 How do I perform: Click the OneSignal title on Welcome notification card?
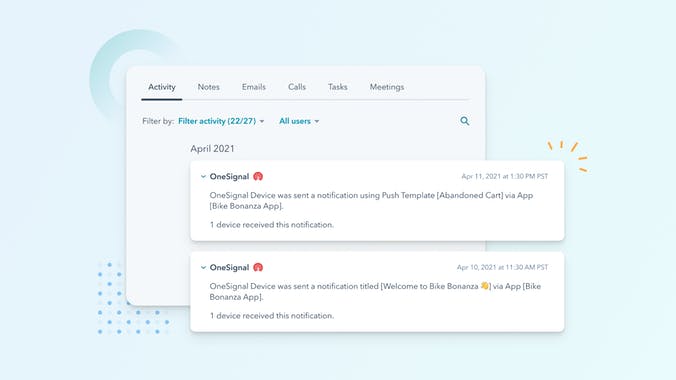[x=229, y=267]
